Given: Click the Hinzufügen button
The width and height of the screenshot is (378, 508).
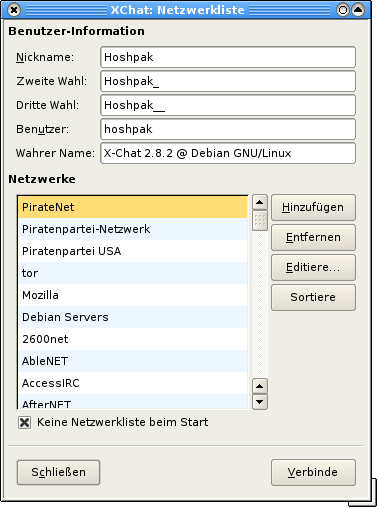Looking at the screenshot, I should (313, 207).
